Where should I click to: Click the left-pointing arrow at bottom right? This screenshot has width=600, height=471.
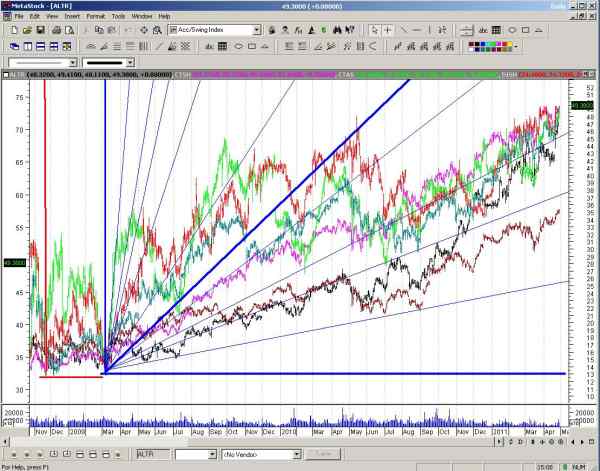(573, 442)
